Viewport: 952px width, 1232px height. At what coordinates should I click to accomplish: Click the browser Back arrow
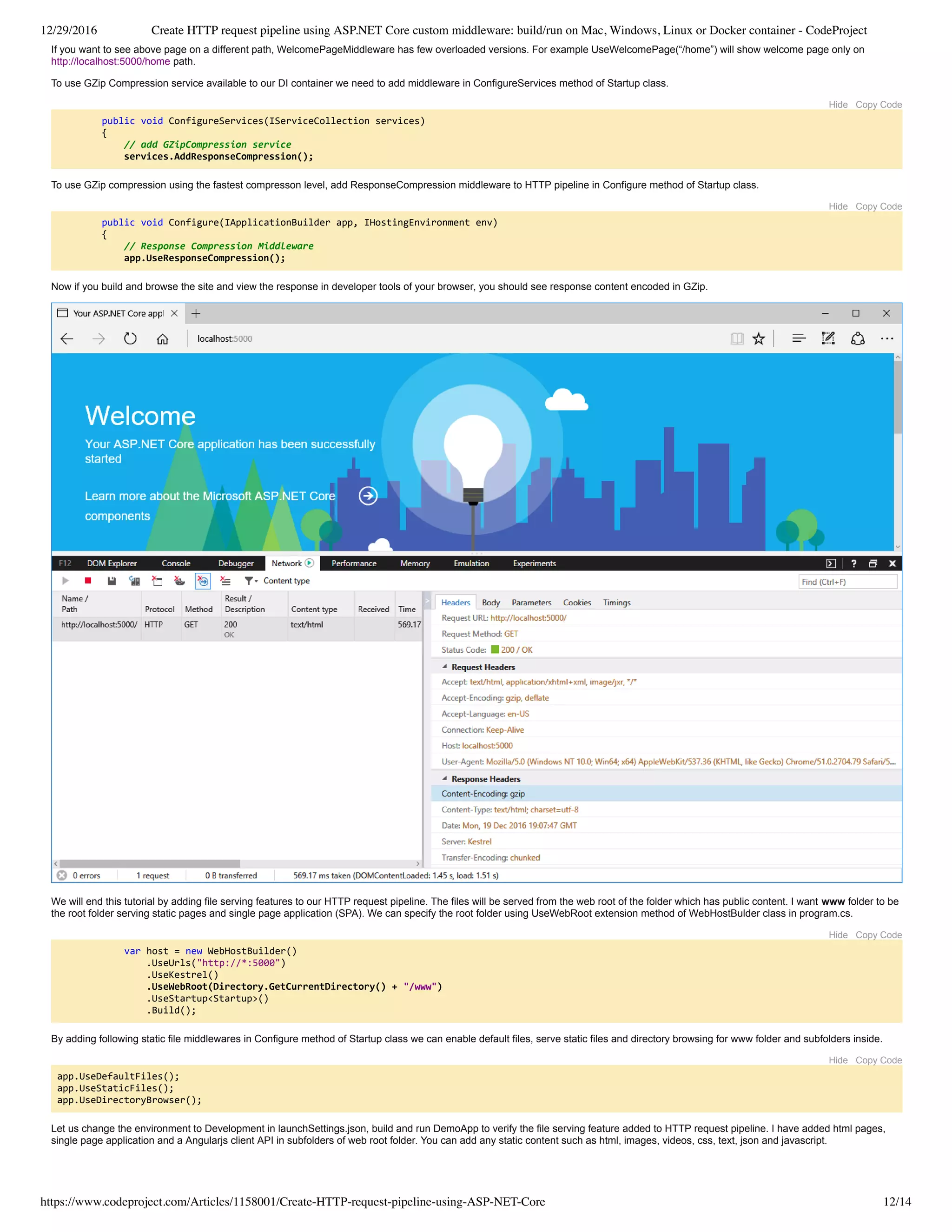point(66,338)
